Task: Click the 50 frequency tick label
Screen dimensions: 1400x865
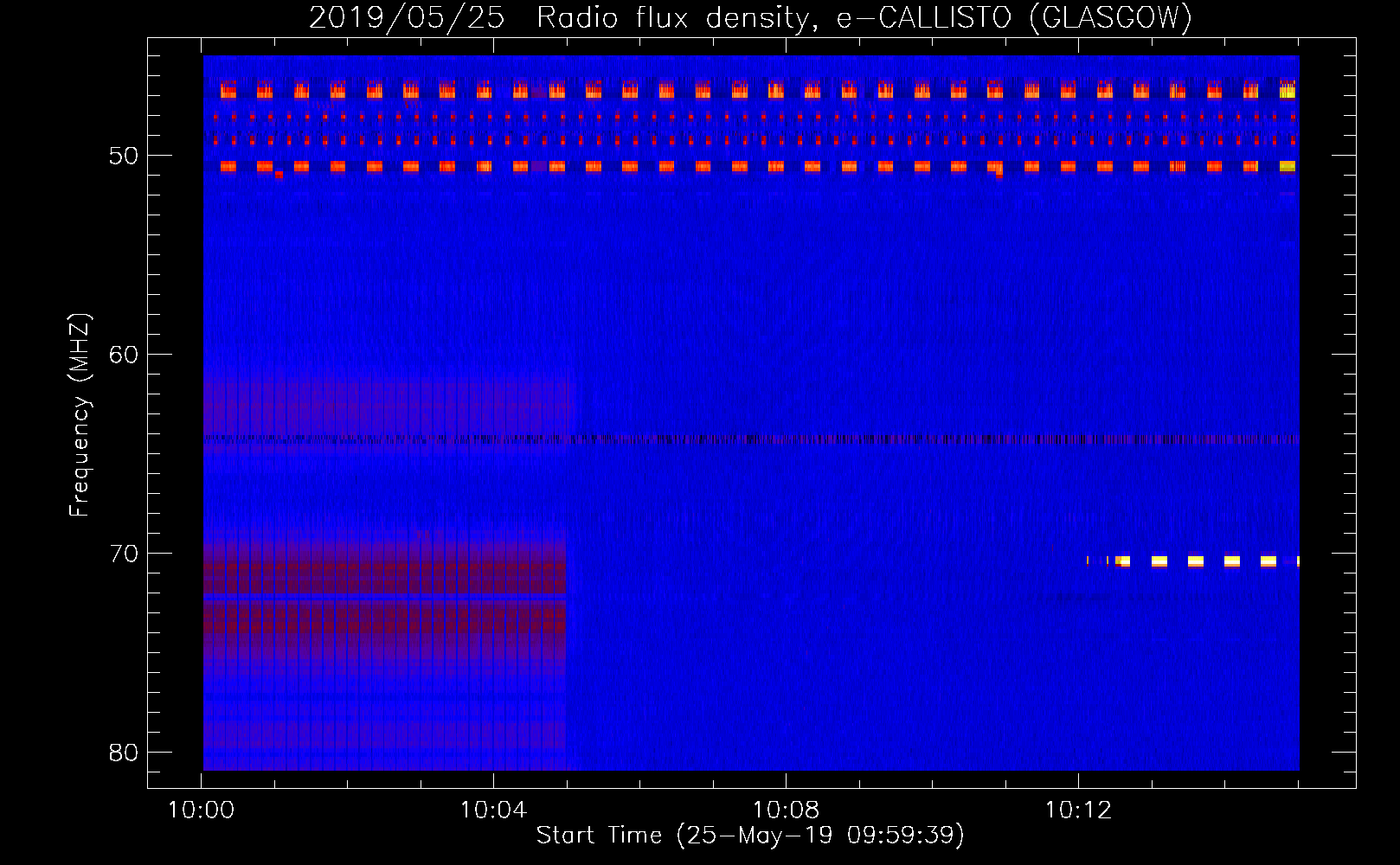Action: tap(124, 157)
